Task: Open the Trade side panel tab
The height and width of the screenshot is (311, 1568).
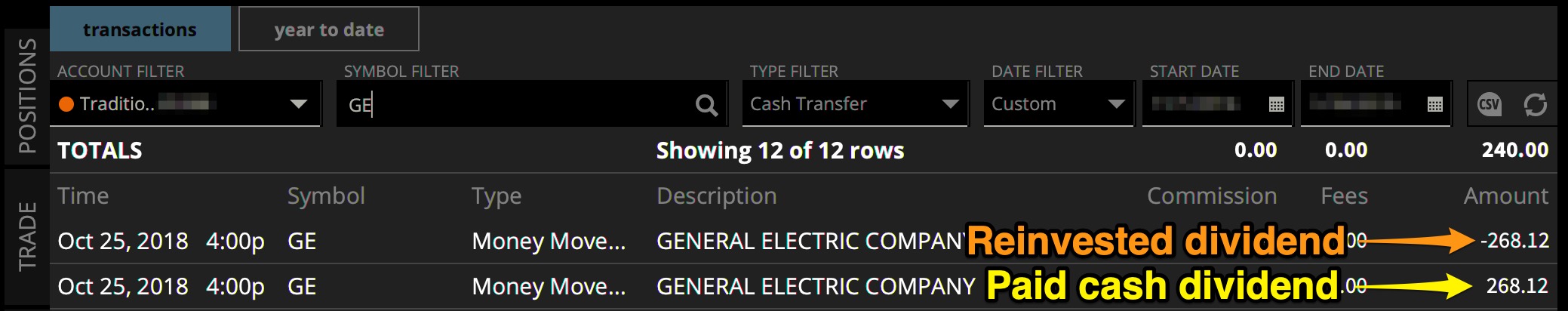Action: [x=27, y=236]
